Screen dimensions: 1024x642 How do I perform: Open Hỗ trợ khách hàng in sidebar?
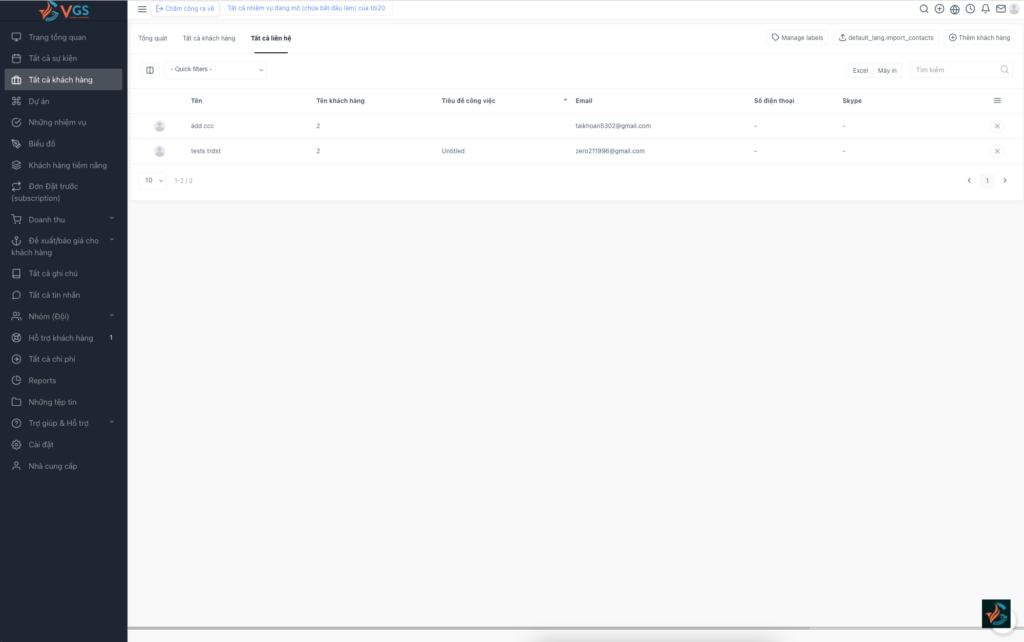(63, 338)
